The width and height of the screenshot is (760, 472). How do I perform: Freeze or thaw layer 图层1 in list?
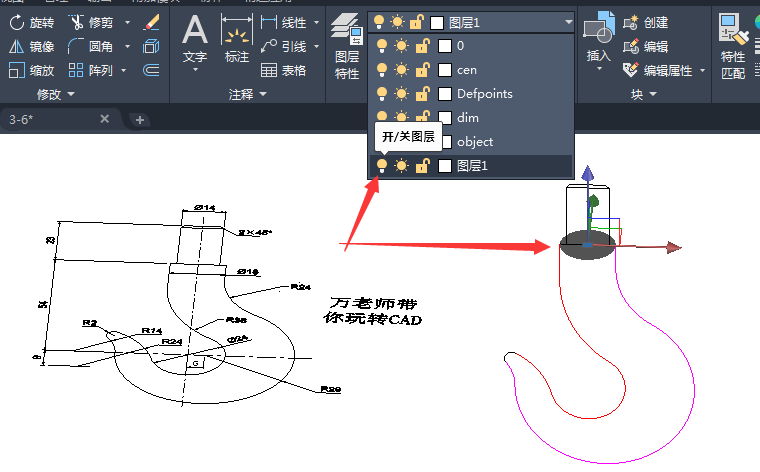(401, 166)
